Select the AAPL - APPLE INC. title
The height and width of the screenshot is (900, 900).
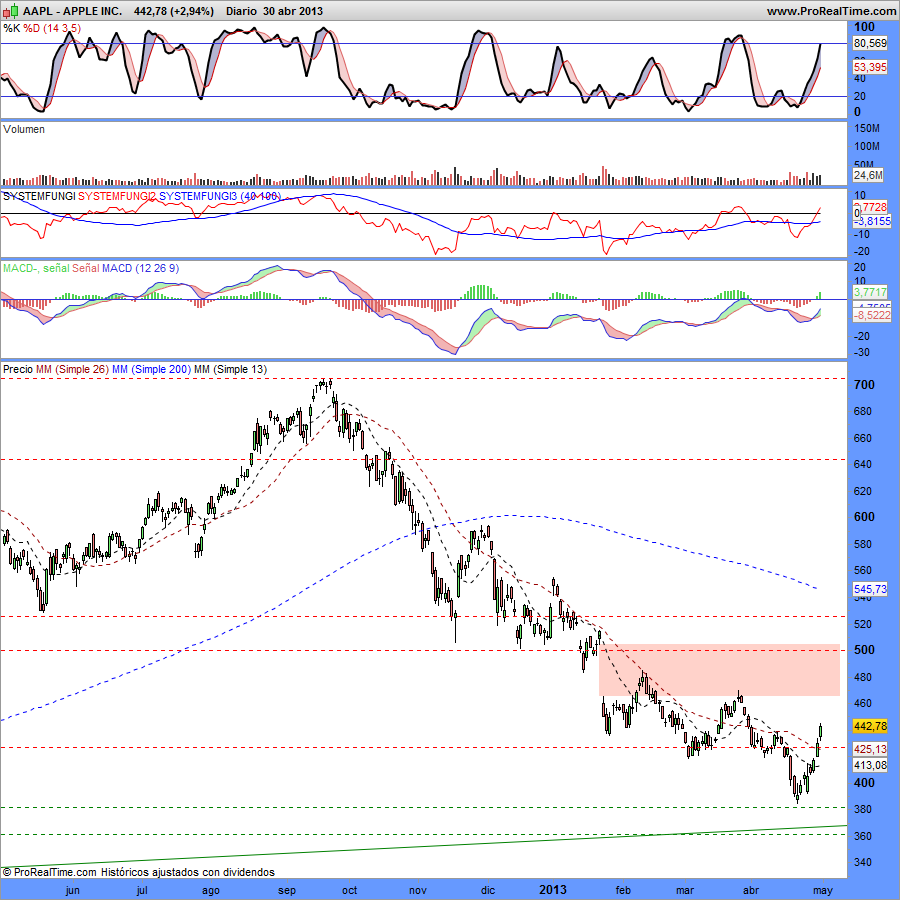[72, 11]
